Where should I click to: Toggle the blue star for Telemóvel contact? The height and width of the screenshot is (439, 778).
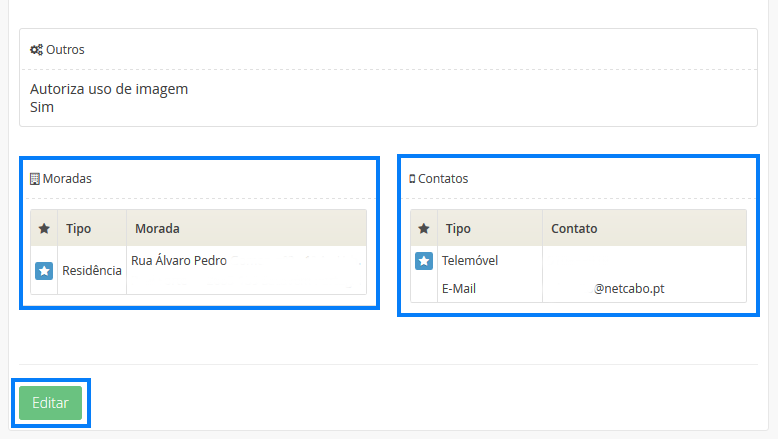point(424,261)
